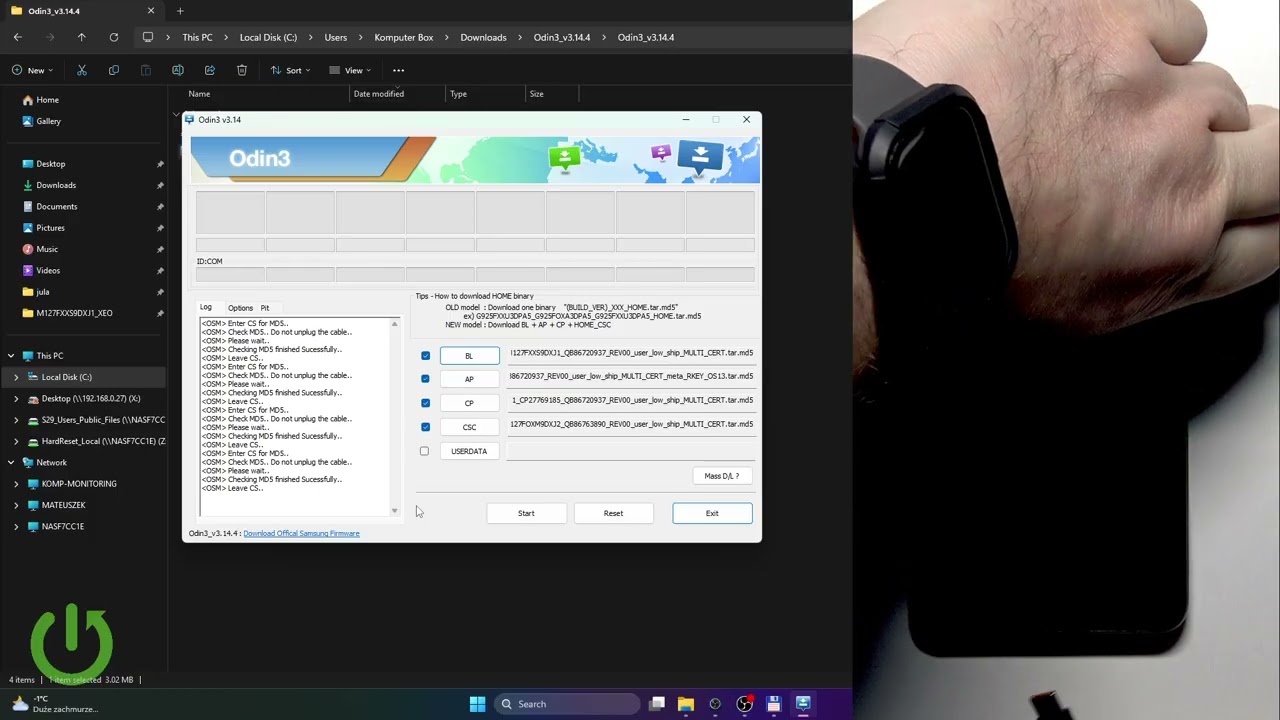Expand the MATEUSZEK network node
The width and height of the screenshot is (1280, 720).
click(x=16, y=505)
